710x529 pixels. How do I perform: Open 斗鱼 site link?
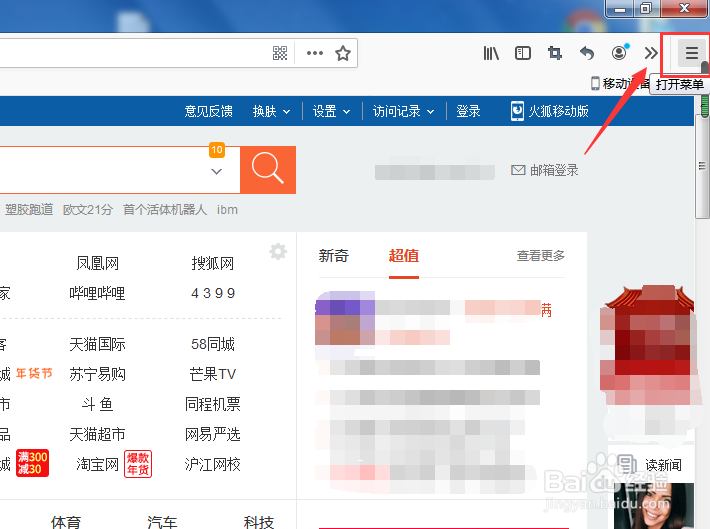click(x=97, y=404)
